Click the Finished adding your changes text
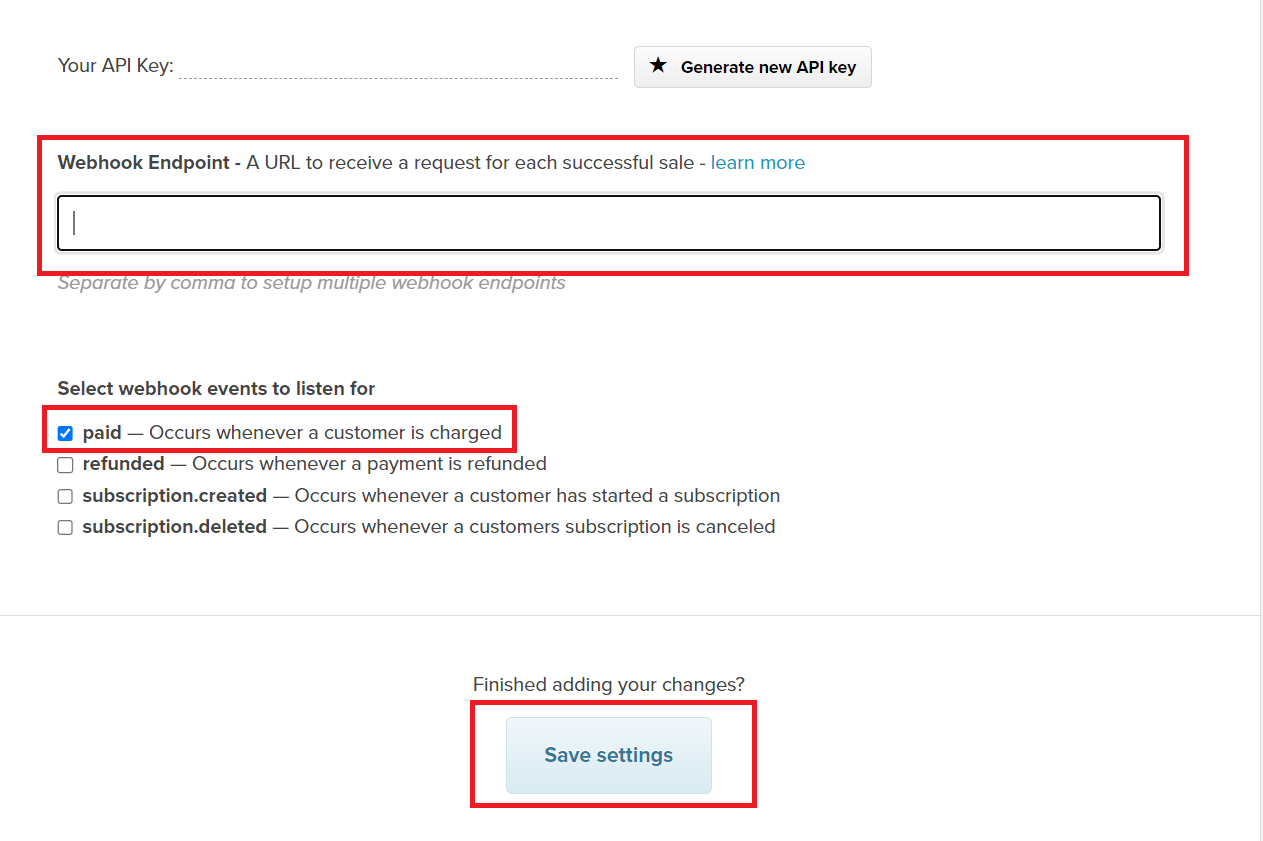The height and width of the screenshot is (841, 1263). pyautogui.click(x=608, y=684)
